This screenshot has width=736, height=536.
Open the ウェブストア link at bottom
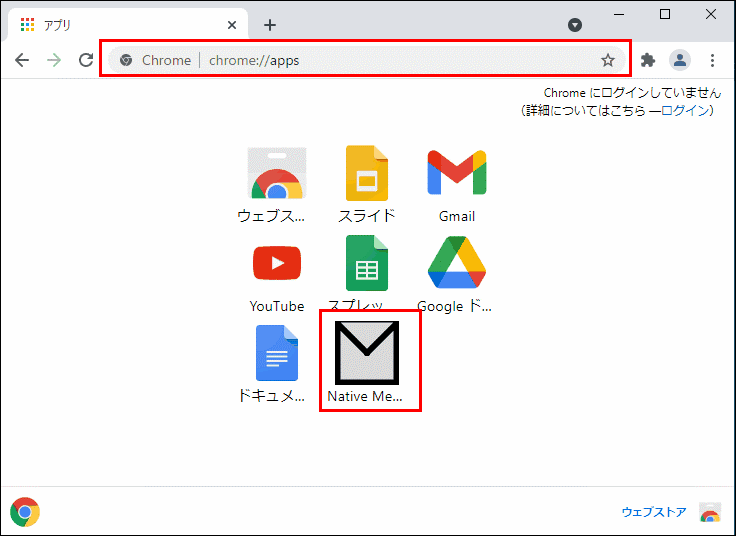[x=654, y=512]
